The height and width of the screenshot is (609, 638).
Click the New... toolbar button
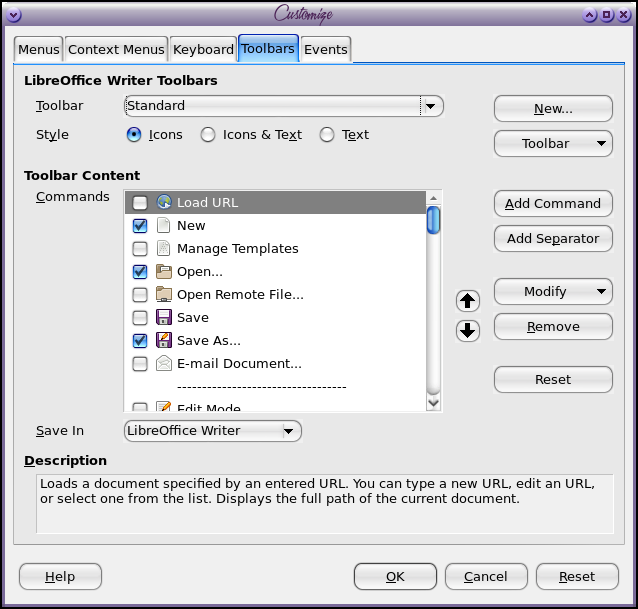click(553, 109)
